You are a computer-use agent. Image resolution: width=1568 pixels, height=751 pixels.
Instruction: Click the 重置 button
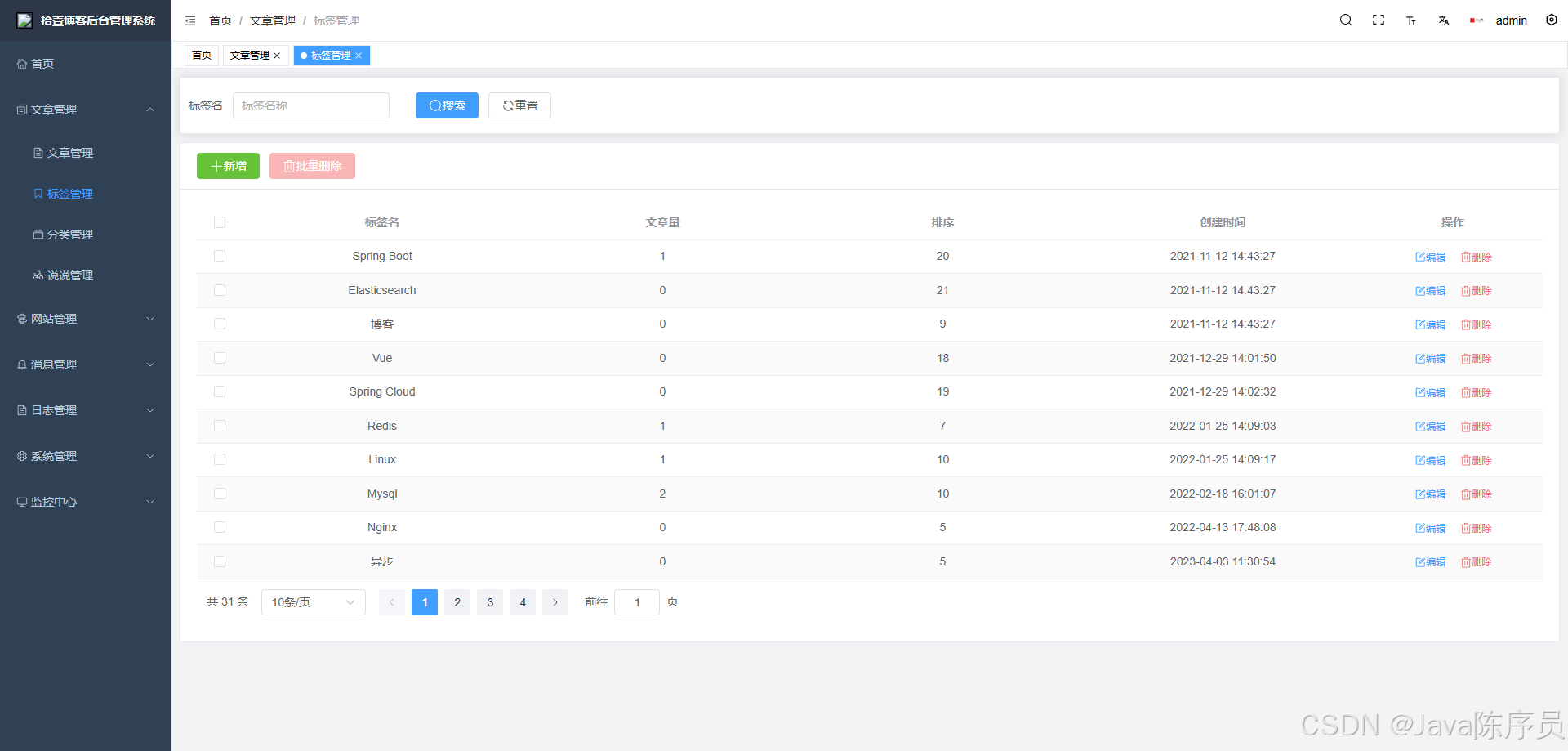(519, 105)
